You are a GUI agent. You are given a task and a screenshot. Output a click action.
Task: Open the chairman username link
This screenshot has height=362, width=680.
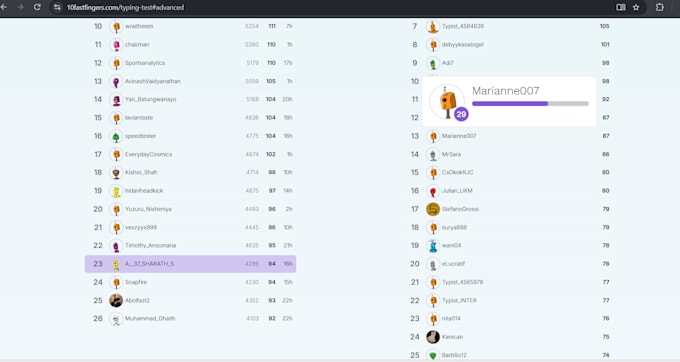pyautogui.click(x=137, y=45)
